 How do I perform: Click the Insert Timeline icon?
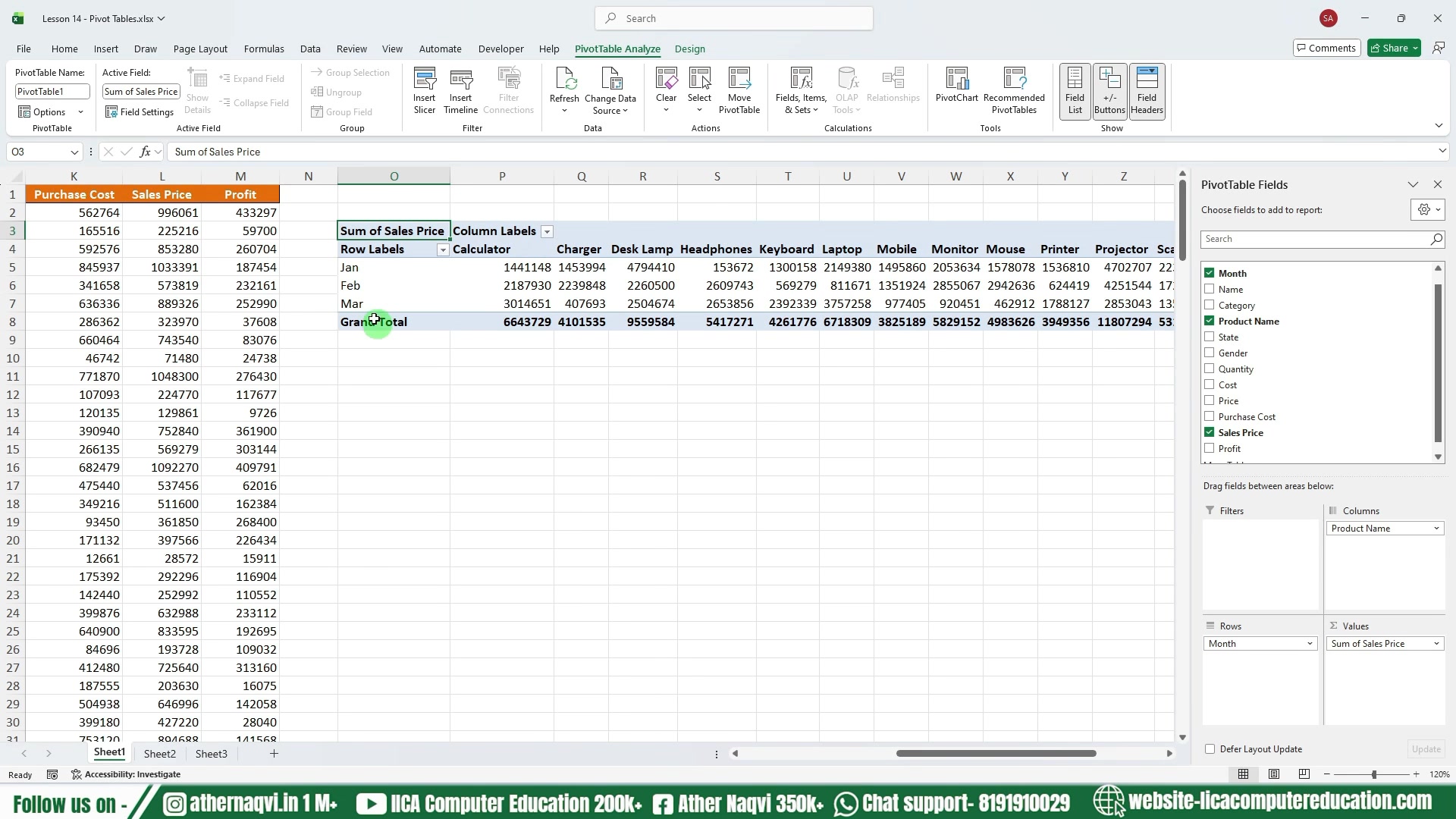[460, 91]
